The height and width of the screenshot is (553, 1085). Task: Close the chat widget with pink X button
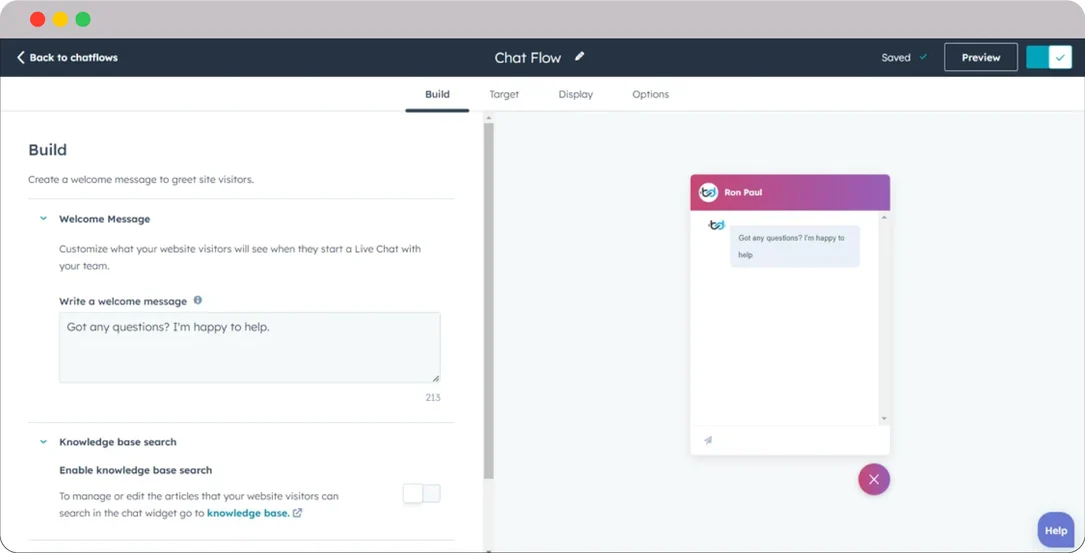pyautogui.click(x=874, y=480)
